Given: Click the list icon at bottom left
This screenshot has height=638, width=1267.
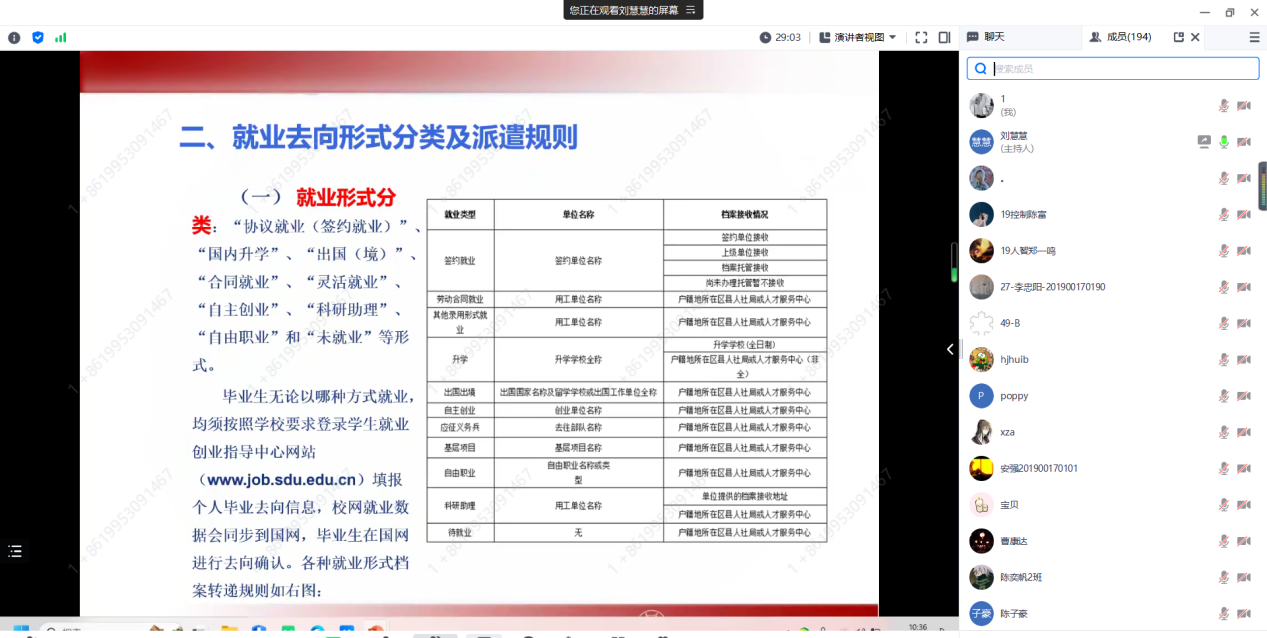Looking at the screenshot, I should (15, 551).
